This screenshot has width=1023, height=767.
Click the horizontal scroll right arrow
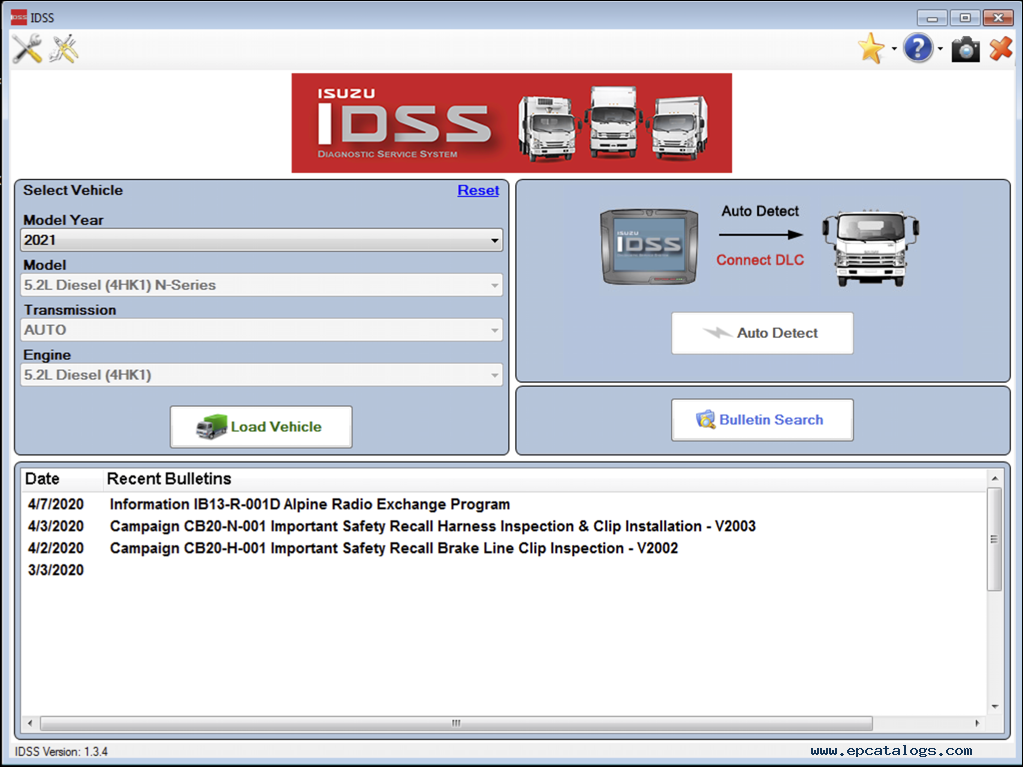click(x=977, y=723)
